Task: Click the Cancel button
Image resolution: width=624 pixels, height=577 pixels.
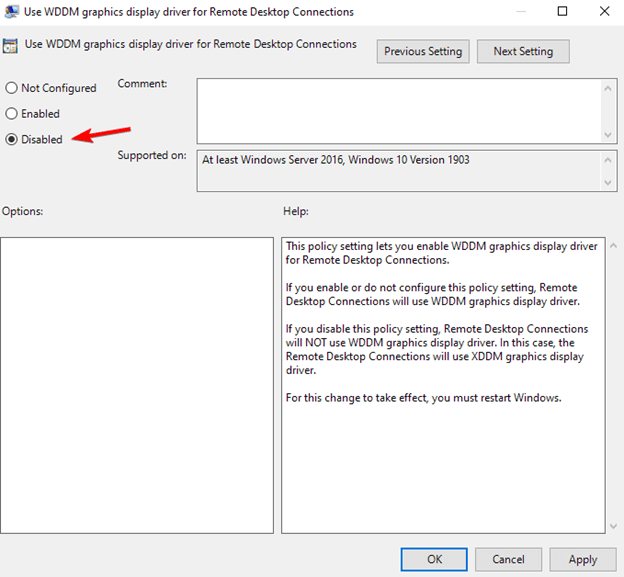Action: pyautogui.click(x=508, y=559)
